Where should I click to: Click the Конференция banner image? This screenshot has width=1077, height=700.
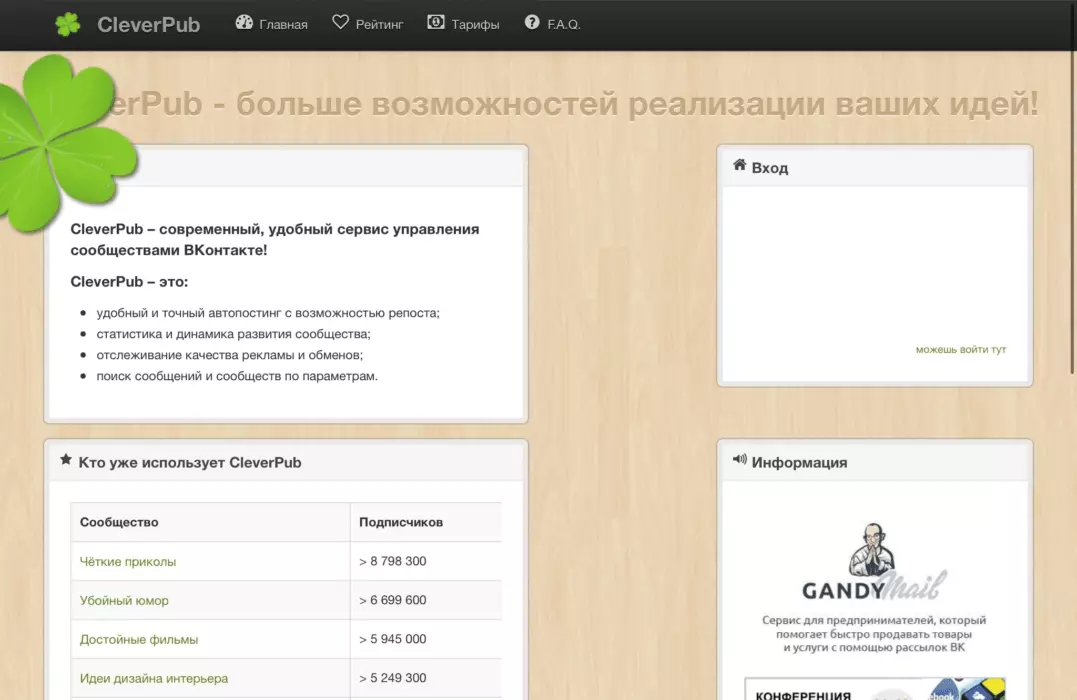pos(874,688)
